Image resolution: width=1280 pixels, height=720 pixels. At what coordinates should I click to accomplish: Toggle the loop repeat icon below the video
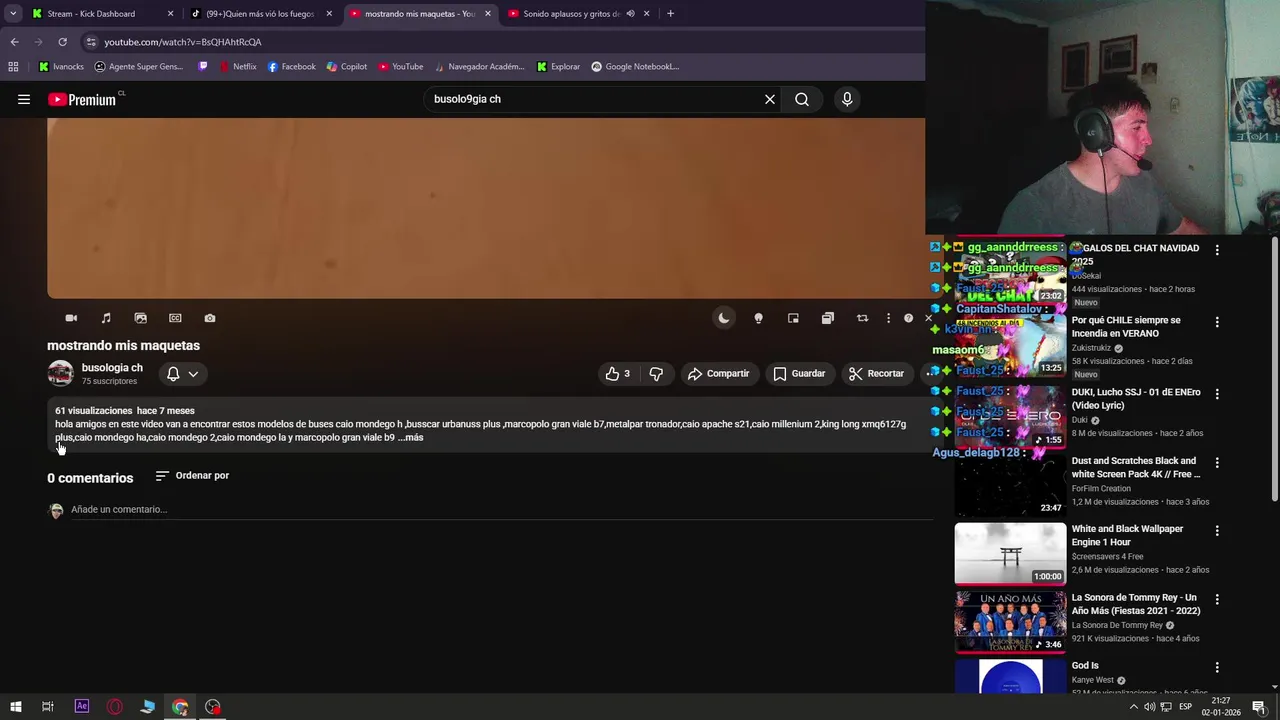862,318
